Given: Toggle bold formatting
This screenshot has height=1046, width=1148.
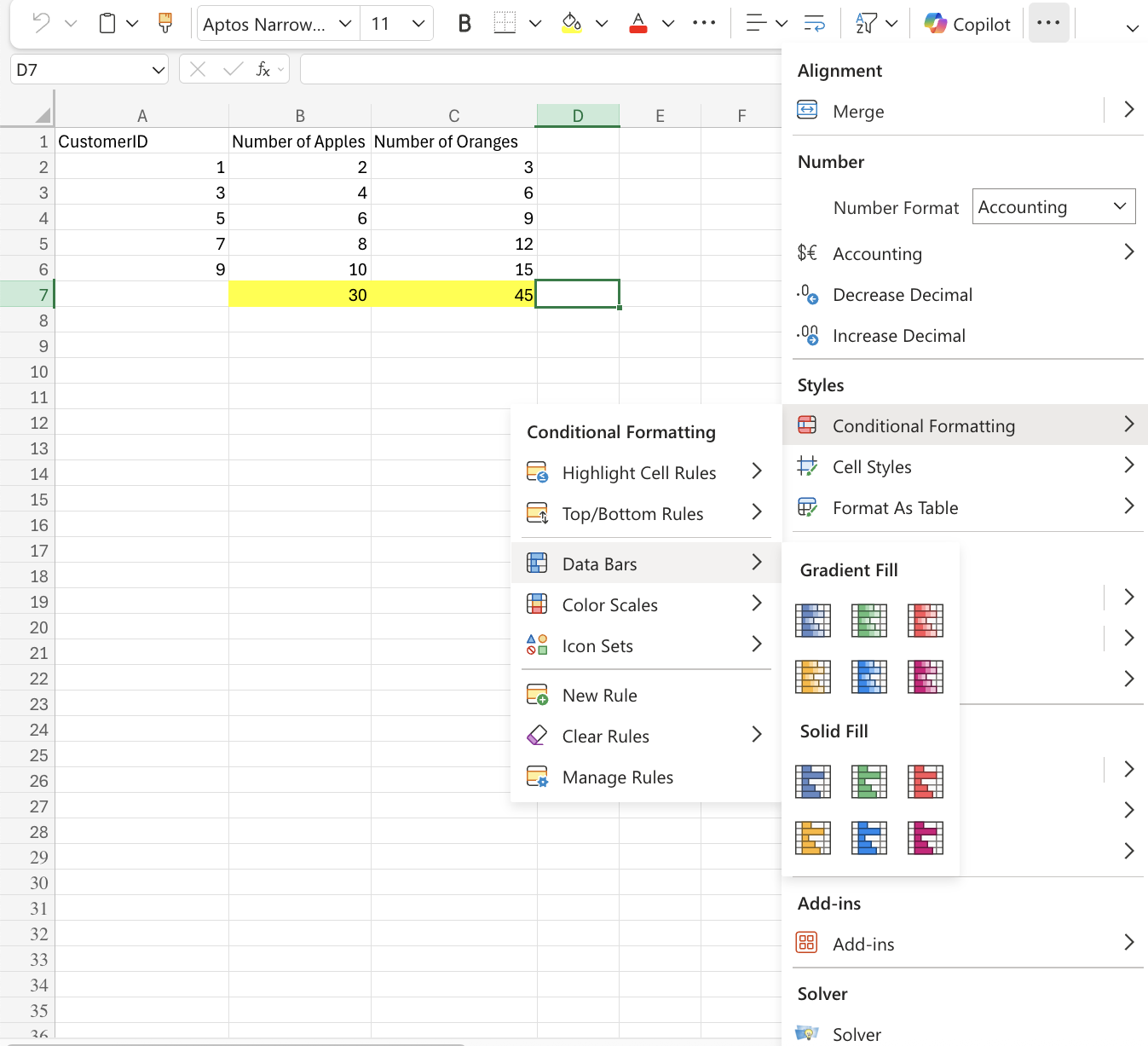Looking at the screenshot, I should 464,23.
